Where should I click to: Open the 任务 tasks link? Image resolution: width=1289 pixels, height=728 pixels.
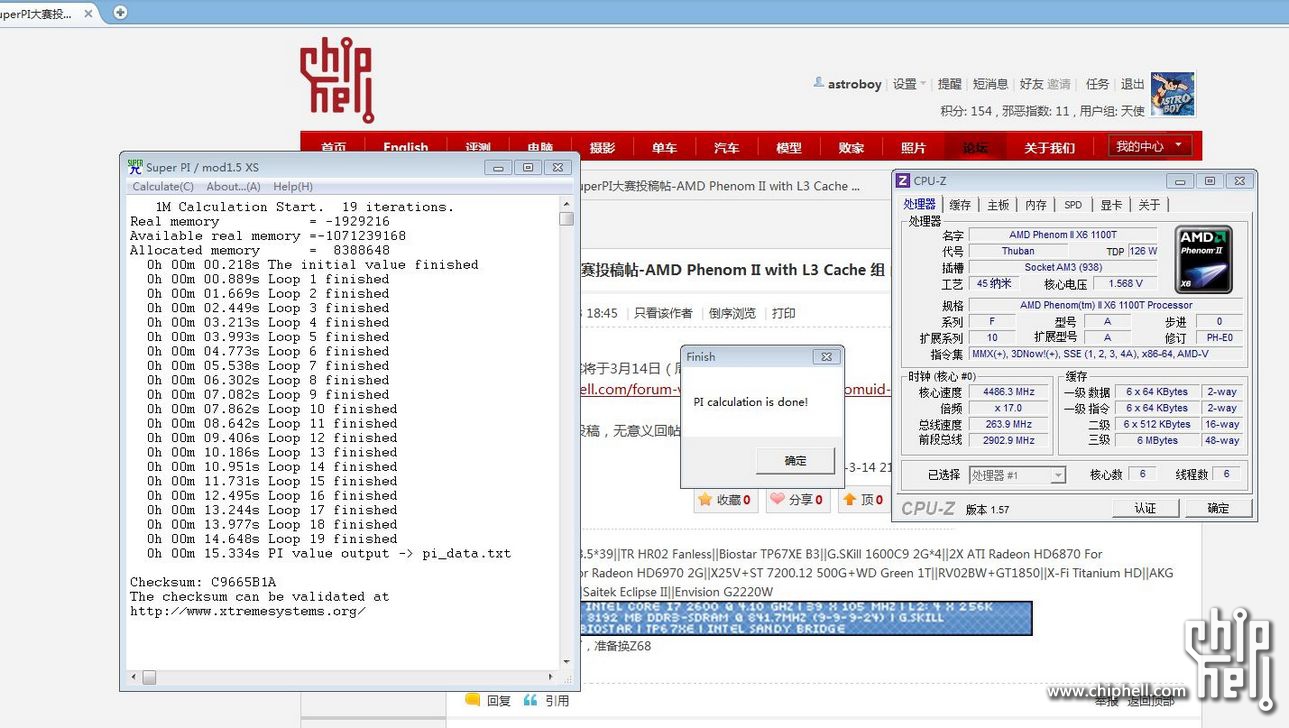tap(1098, 84)
